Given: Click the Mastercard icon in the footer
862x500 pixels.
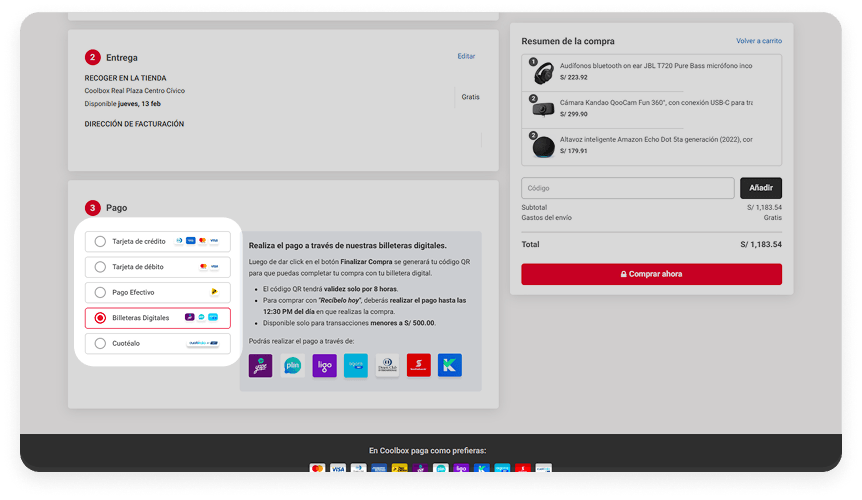Looking at the screenshot, I should pos(317,469).
